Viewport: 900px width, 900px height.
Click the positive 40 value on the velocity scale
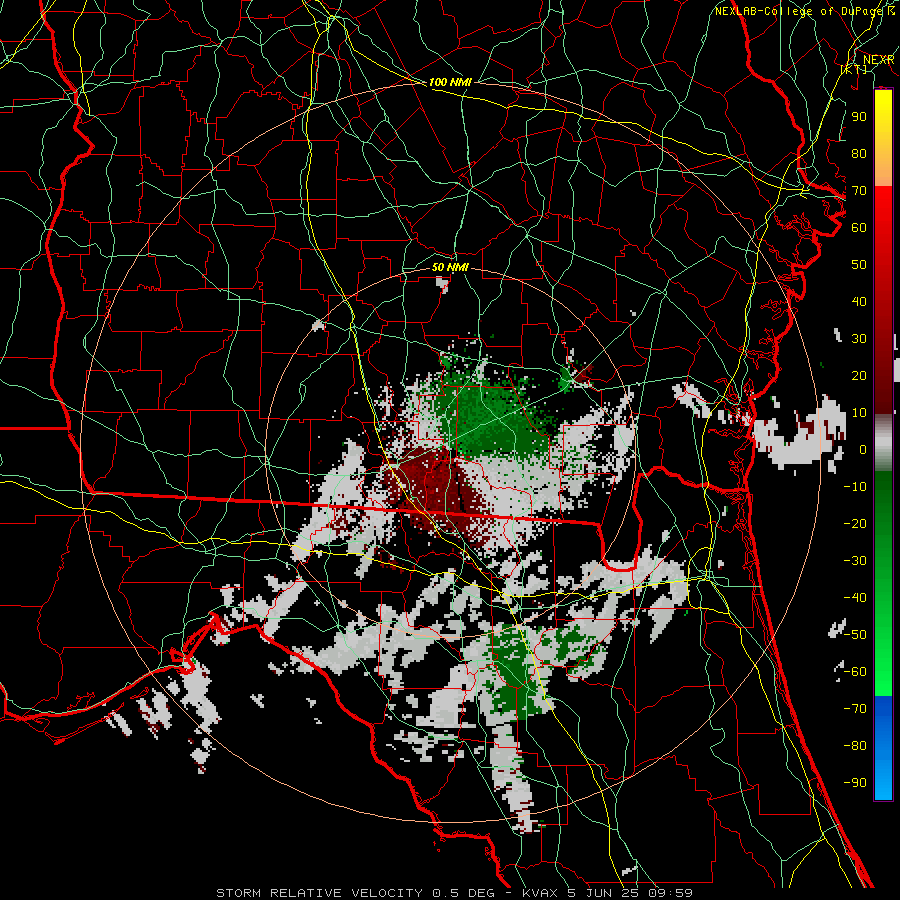[859, 302]
